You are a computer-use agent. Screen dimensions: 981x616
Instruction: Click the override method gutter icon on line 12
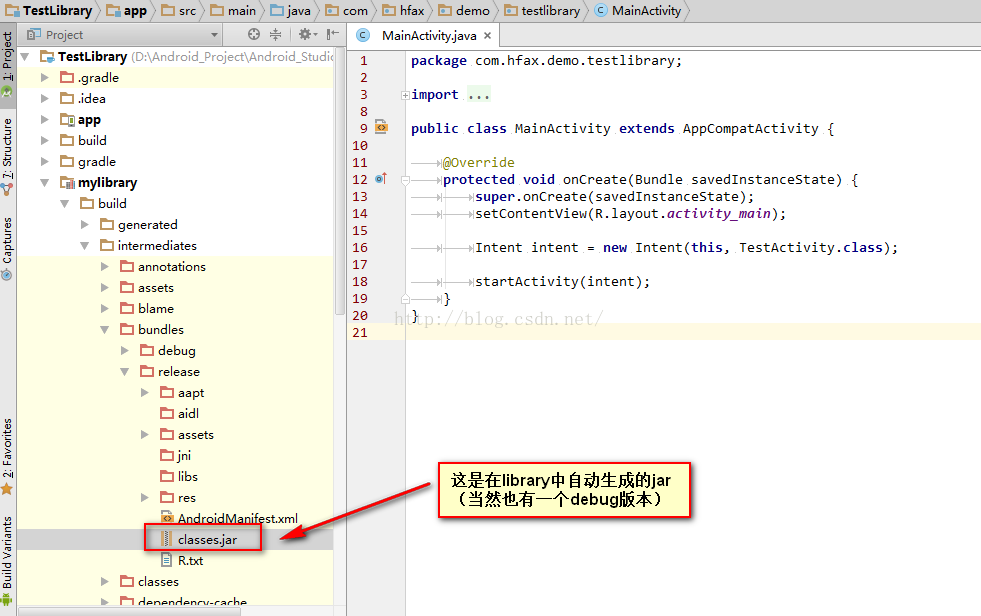coord(380,179)
